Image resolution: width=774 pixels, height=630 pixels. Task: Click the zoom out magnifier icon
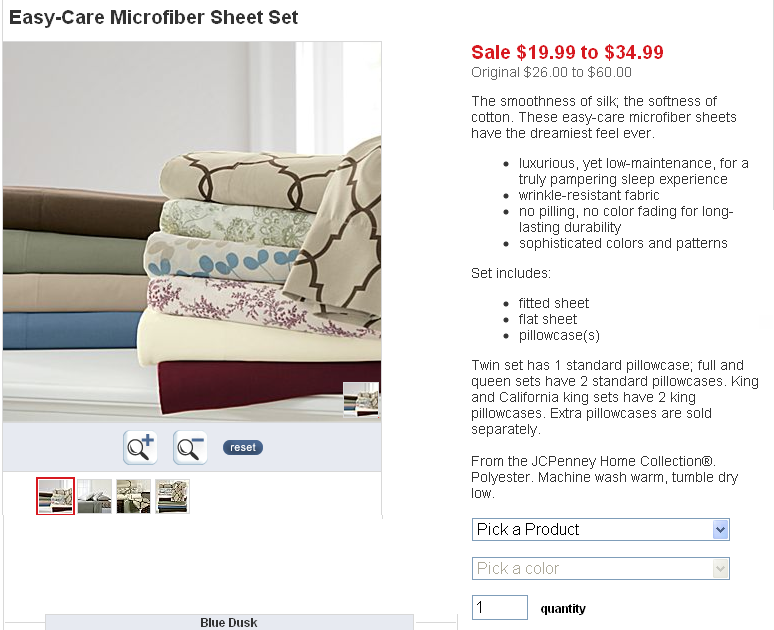(x=190, y=447)
